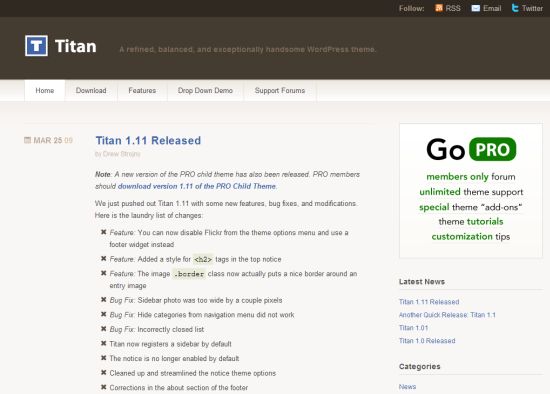The height and width of the screenshot is (394, 550).
Task: Visit the Support Forums tab
Action: (x=280, y=91)
